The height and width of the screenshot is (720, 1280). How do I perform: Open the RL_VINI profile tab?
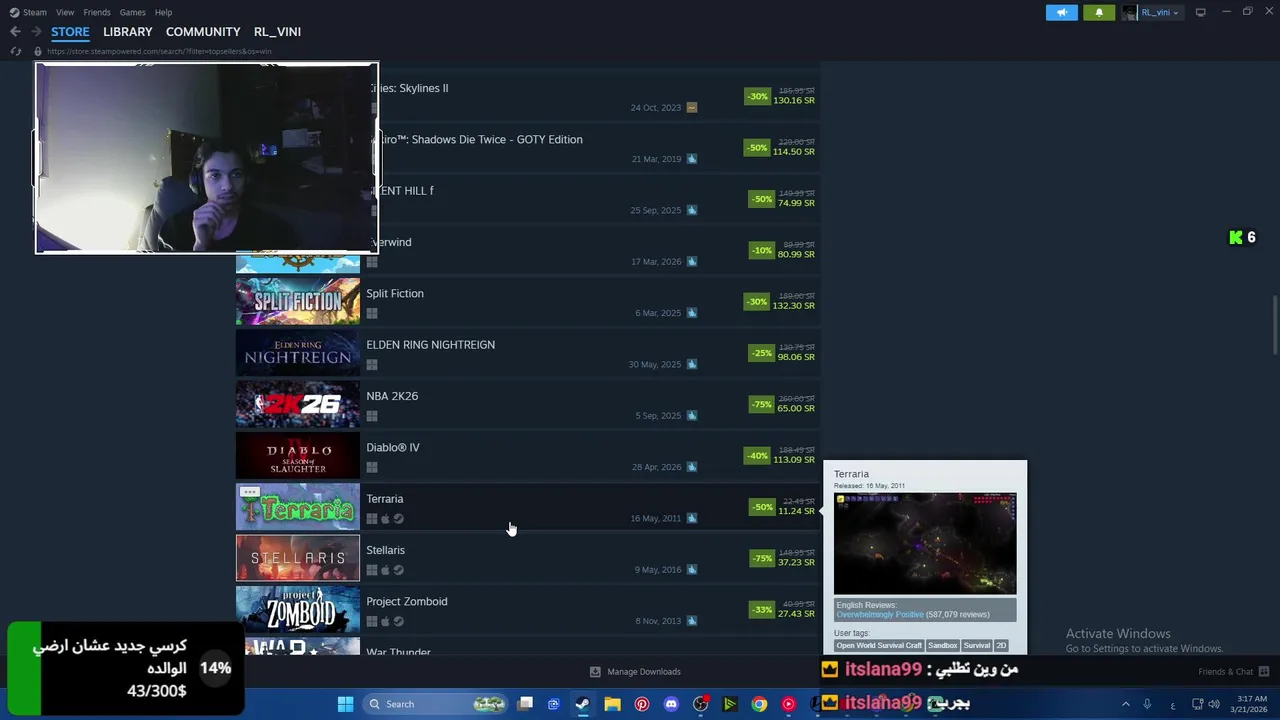click(277, 32)
